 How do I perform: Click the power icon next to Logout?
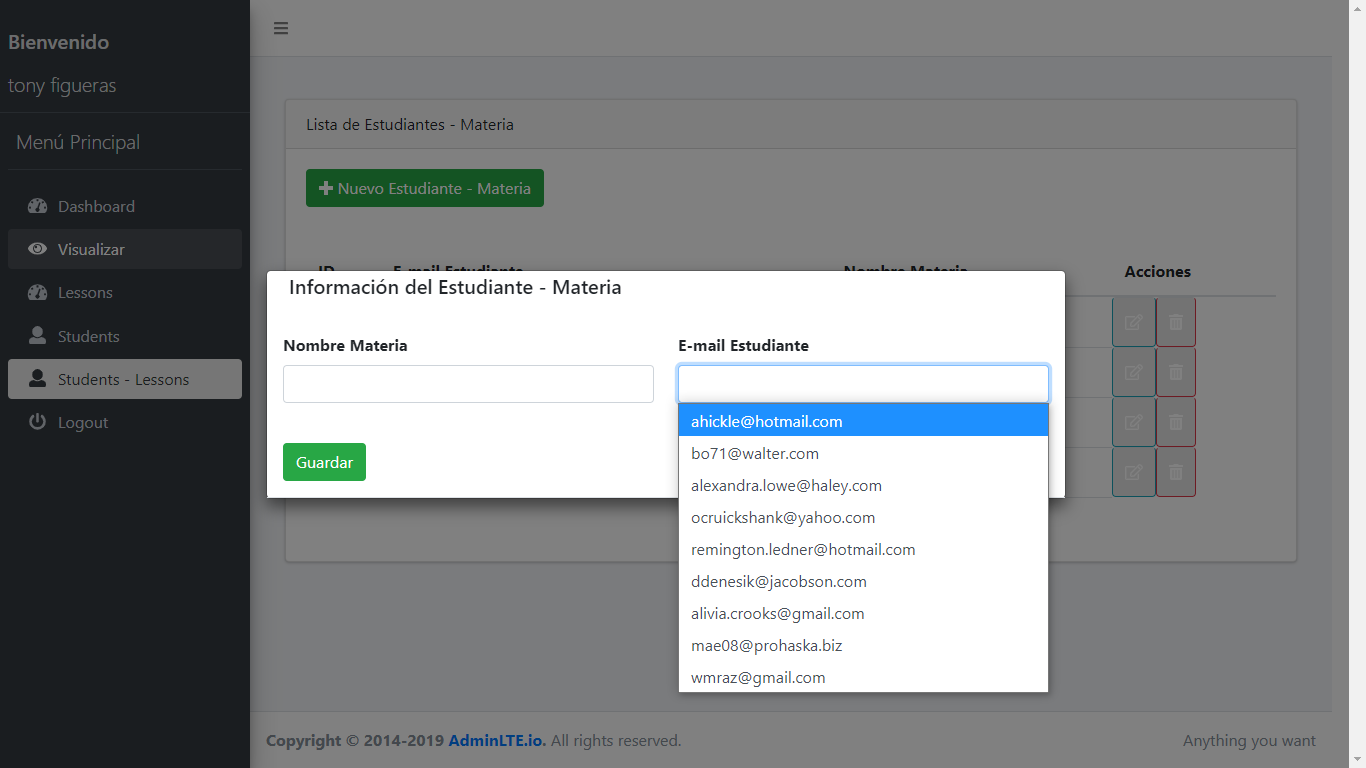pos(37,421)
